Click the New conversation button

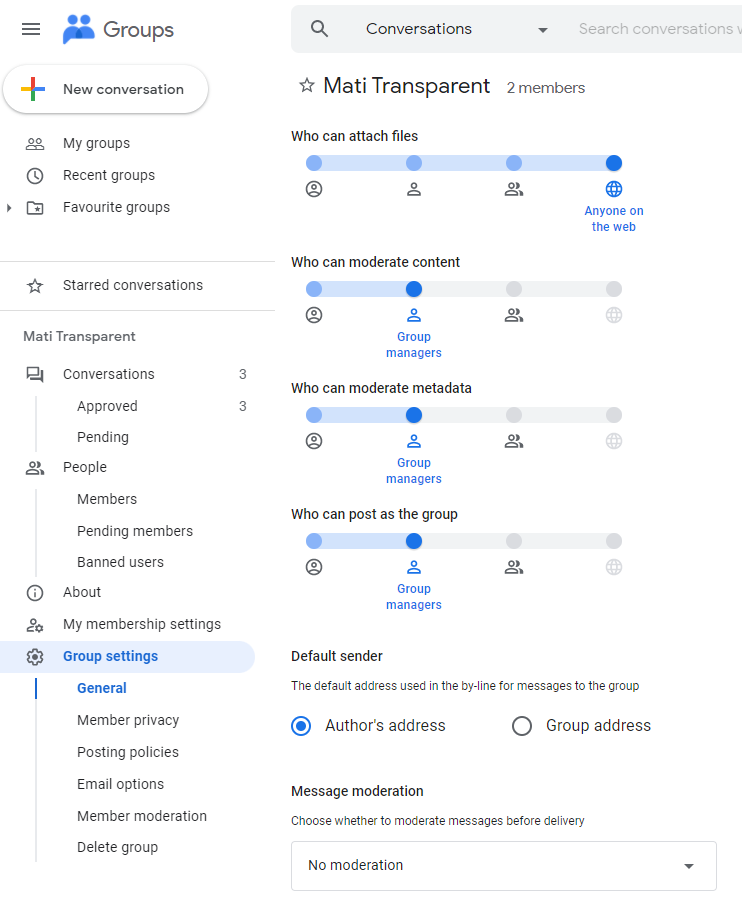pyautogui.click(x=106, y=89)
